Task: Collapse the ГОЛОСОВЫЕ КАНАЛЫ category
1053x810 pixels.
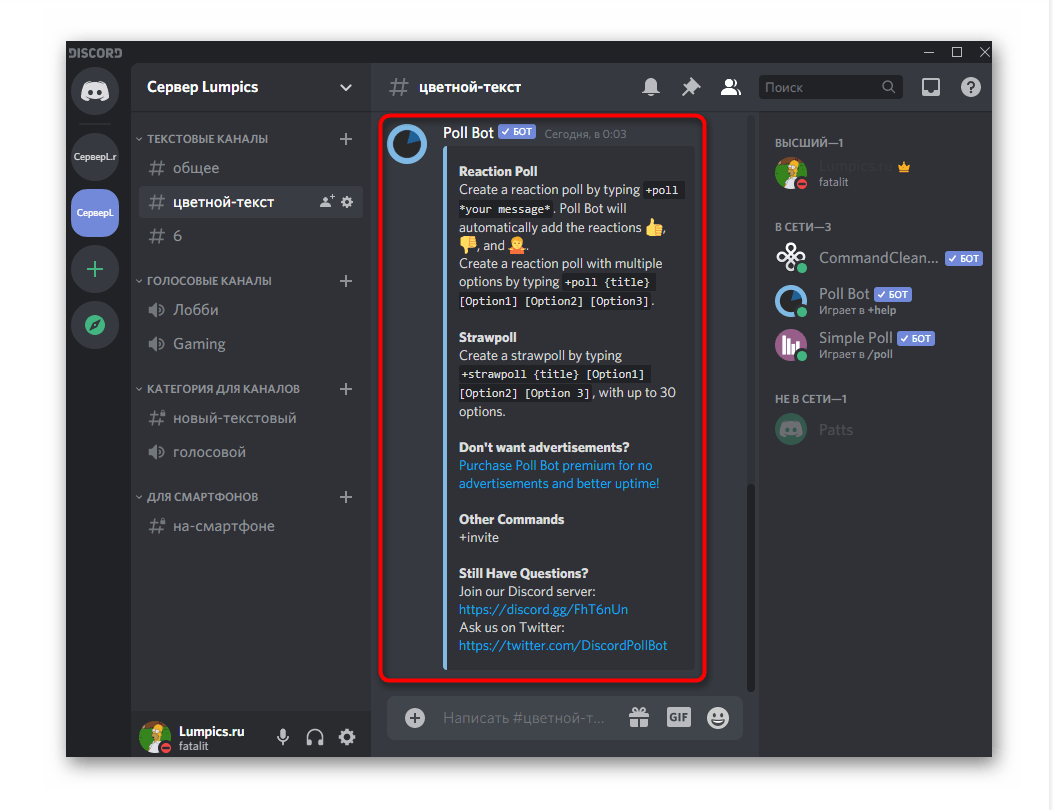Action: (x=208, y=281)
